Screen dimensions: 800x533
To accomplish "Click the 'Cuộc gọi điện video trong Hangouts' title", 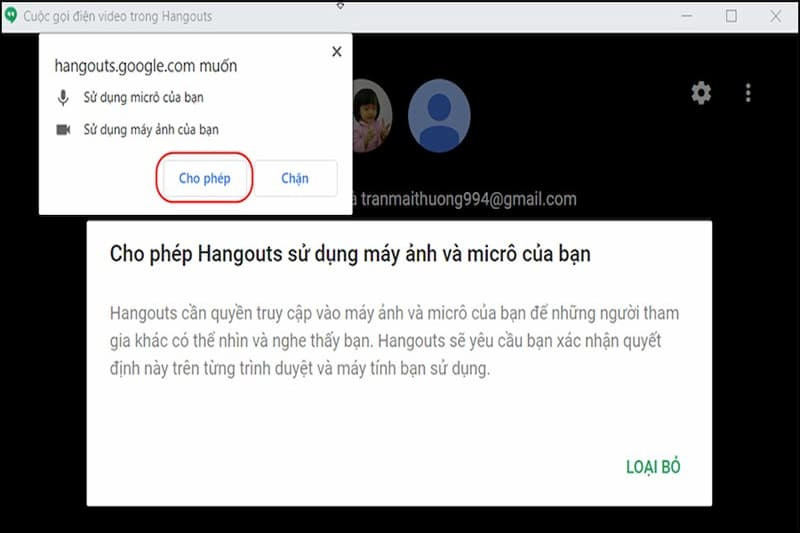I will [117, 16].
